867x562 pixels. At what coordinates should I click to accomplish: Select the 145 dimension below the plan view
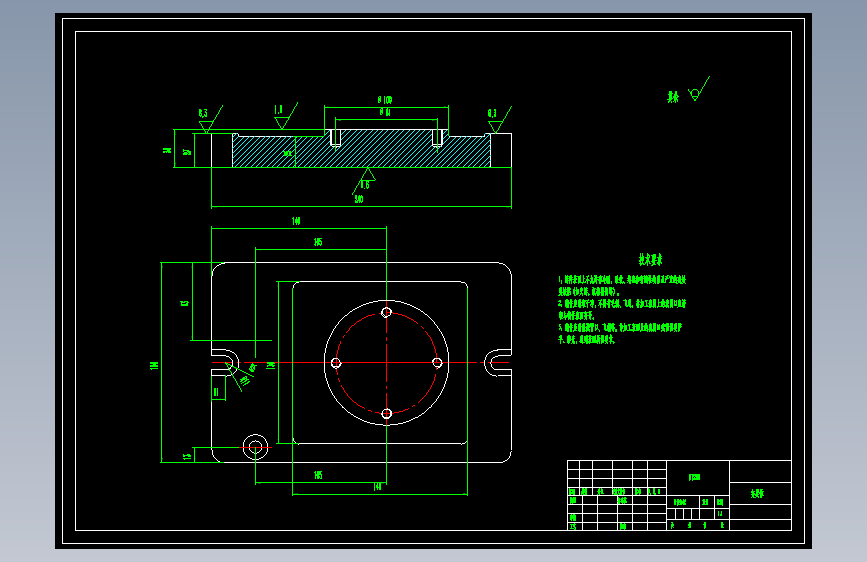tap(318, 475)
